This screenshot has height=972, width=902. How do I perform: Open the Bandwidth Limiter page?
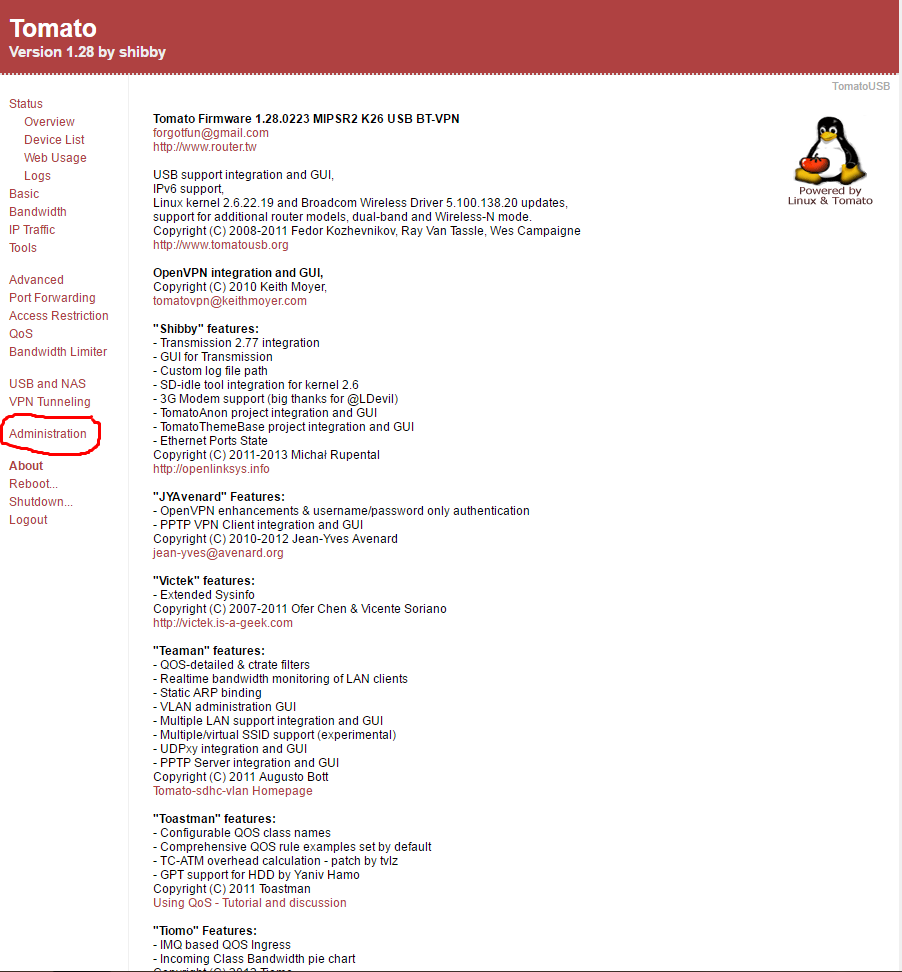click(x=58, y=351)
